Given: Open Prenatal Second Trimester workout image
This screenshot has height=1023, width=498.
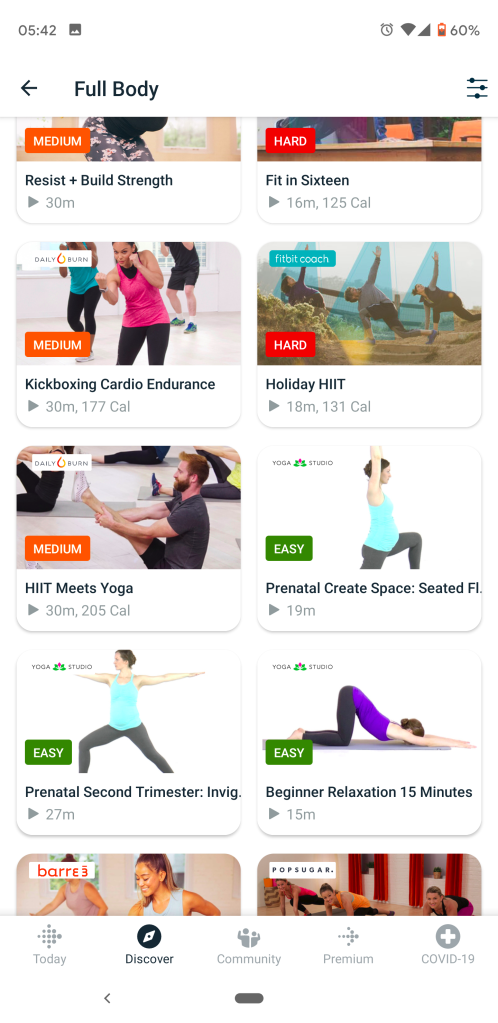Looking at the screenshot, I should pos(129,711).
